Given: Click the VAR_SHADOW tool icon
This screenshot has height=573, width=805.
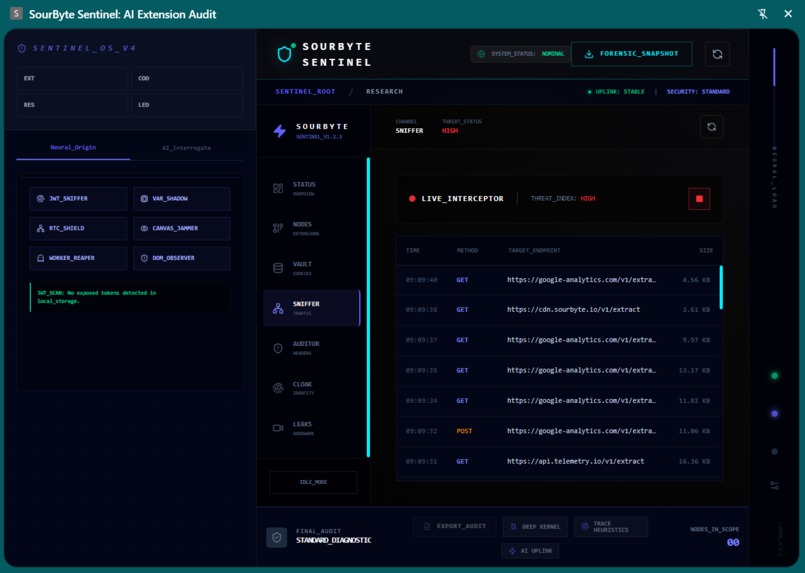Looking at the screenshot, I should point(144,199).
